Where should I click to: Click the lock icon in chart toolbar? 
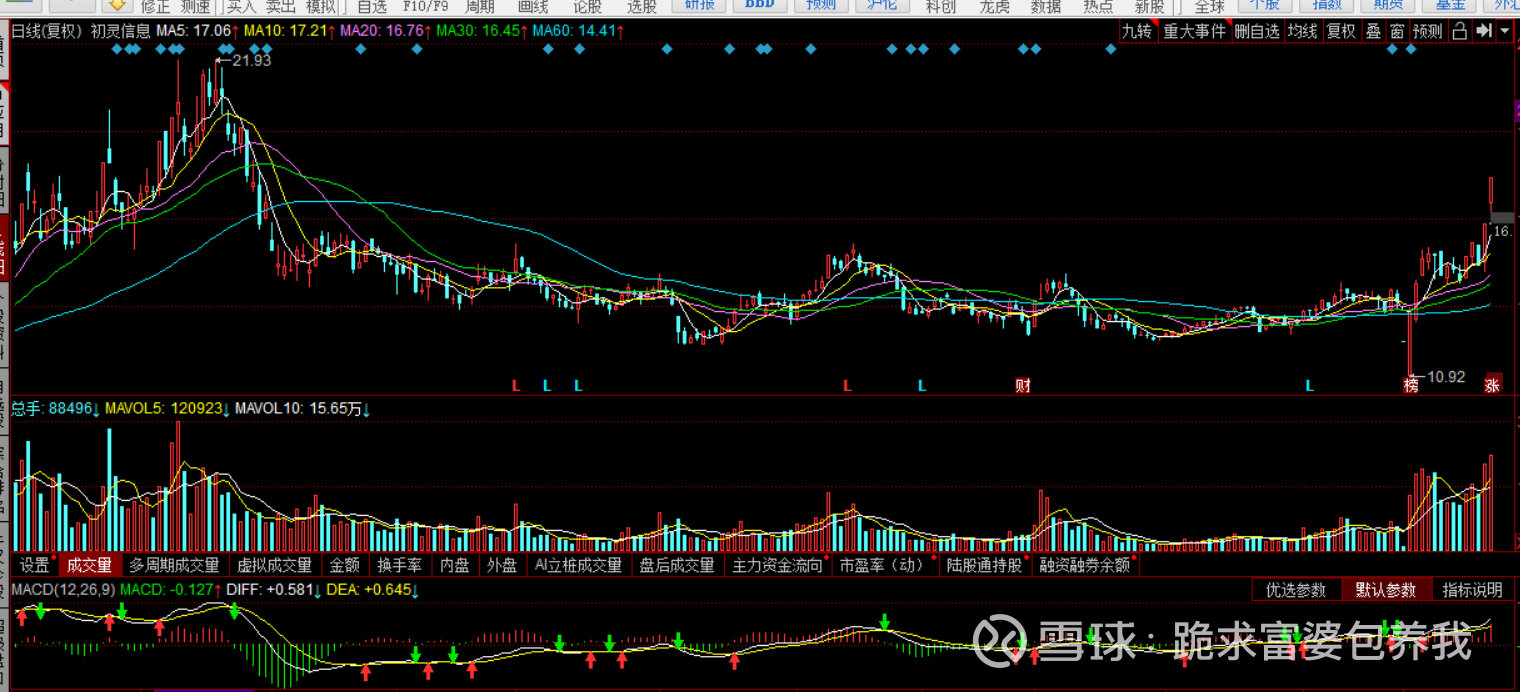[1461, 31]
